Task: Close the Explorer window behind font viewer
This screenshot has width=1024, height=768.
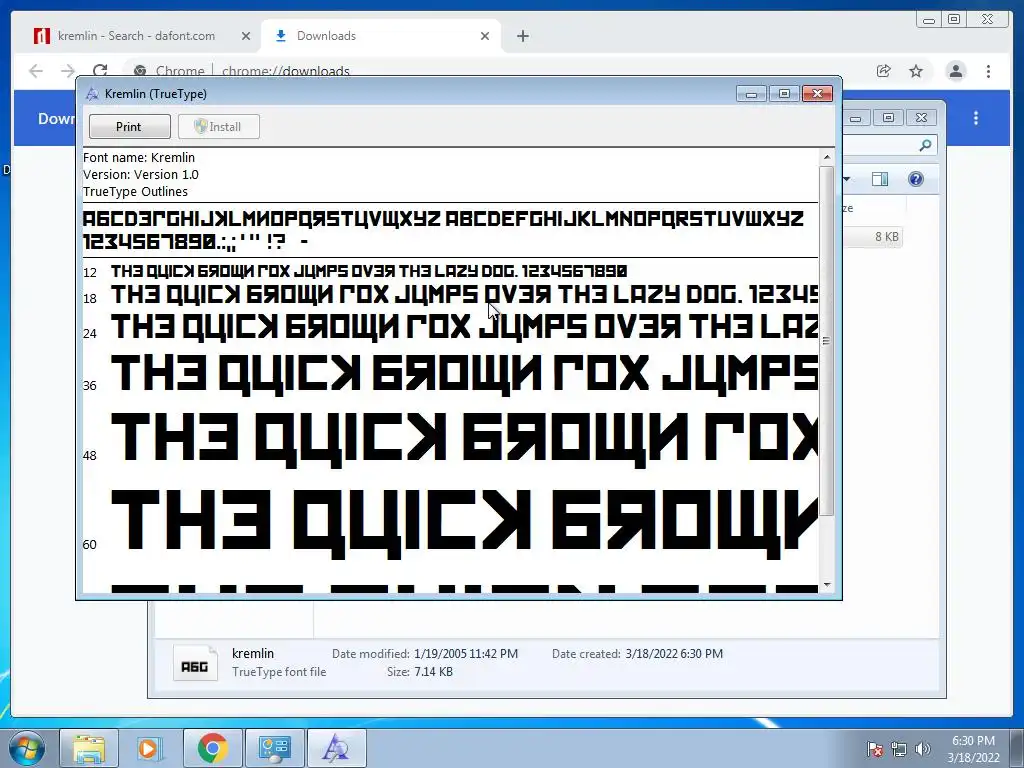Action: (921, 118)
